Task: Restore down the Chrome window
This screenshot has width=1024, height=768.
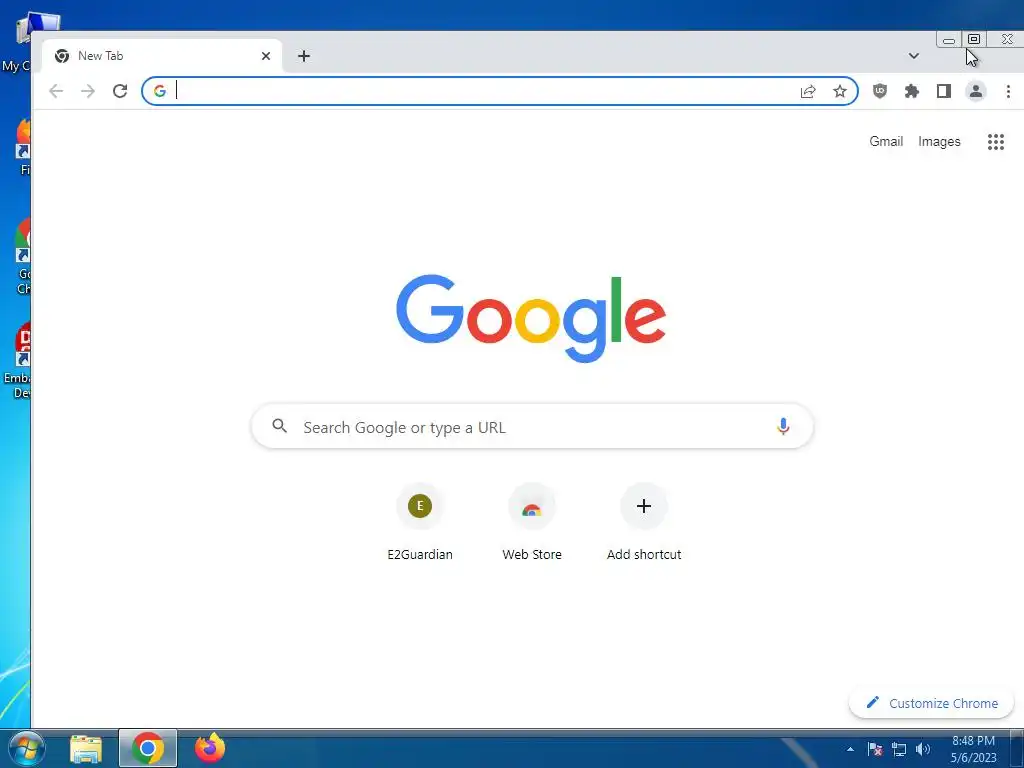Action: pos(974,40)
